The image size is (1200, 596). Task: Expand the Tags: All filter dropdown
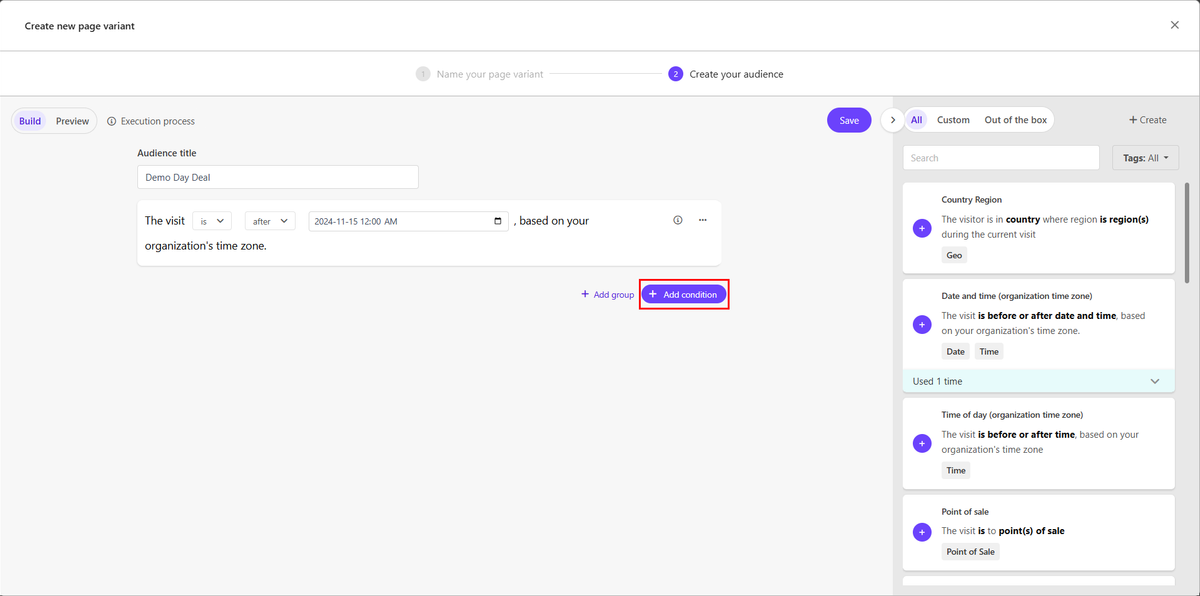pyautogui.click(x=1145, y=158)
